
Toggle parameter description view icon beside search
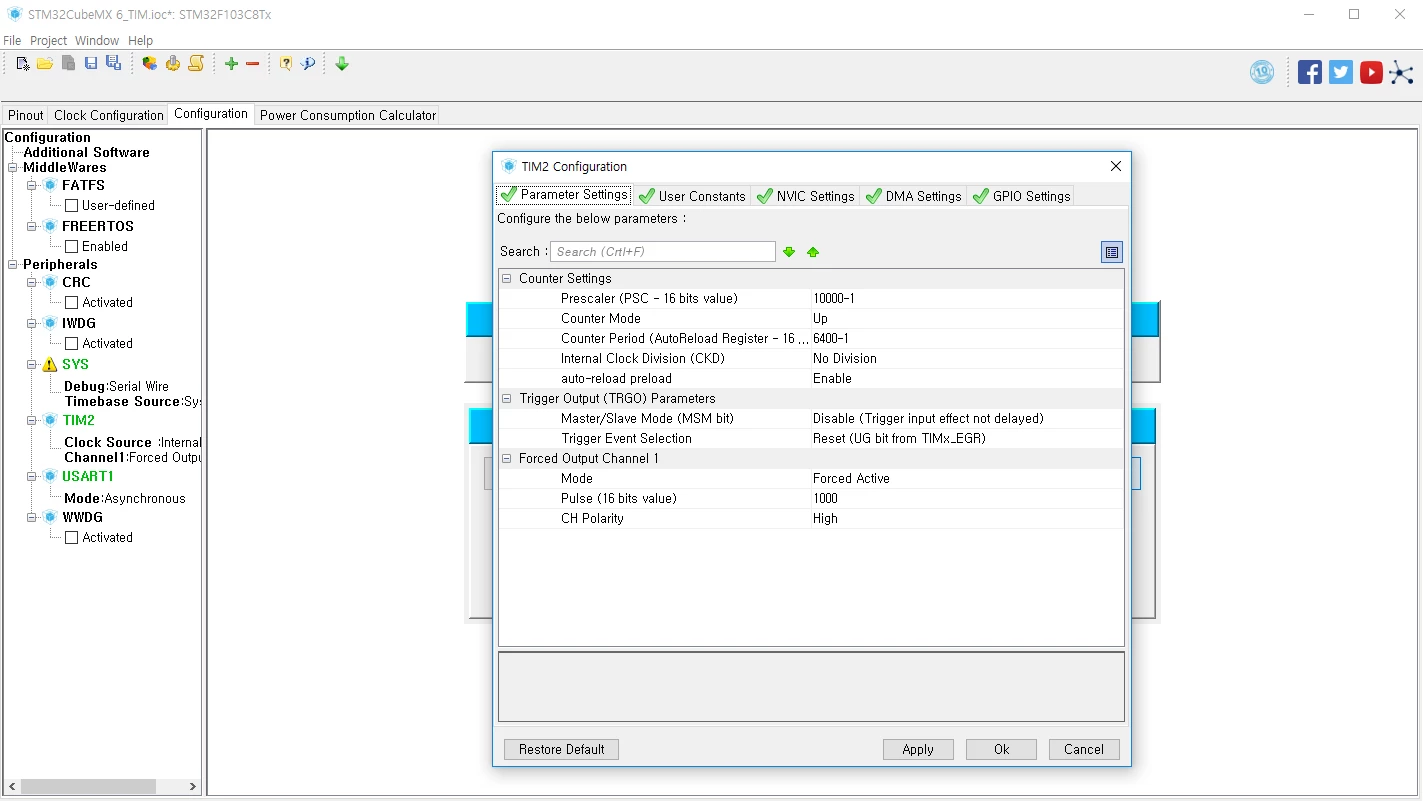point(1112,252)
